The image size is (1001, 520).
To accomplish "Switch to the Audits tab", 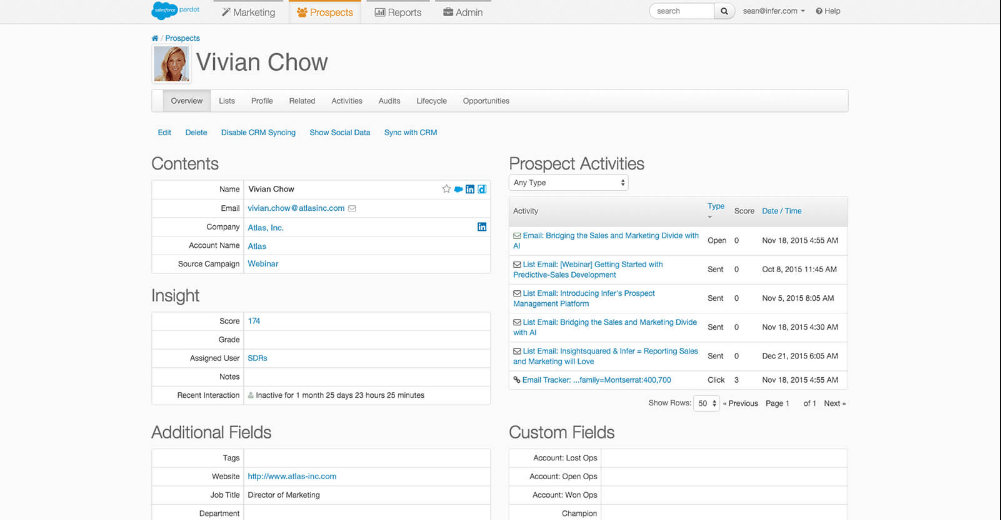I will tap(389, 101).
